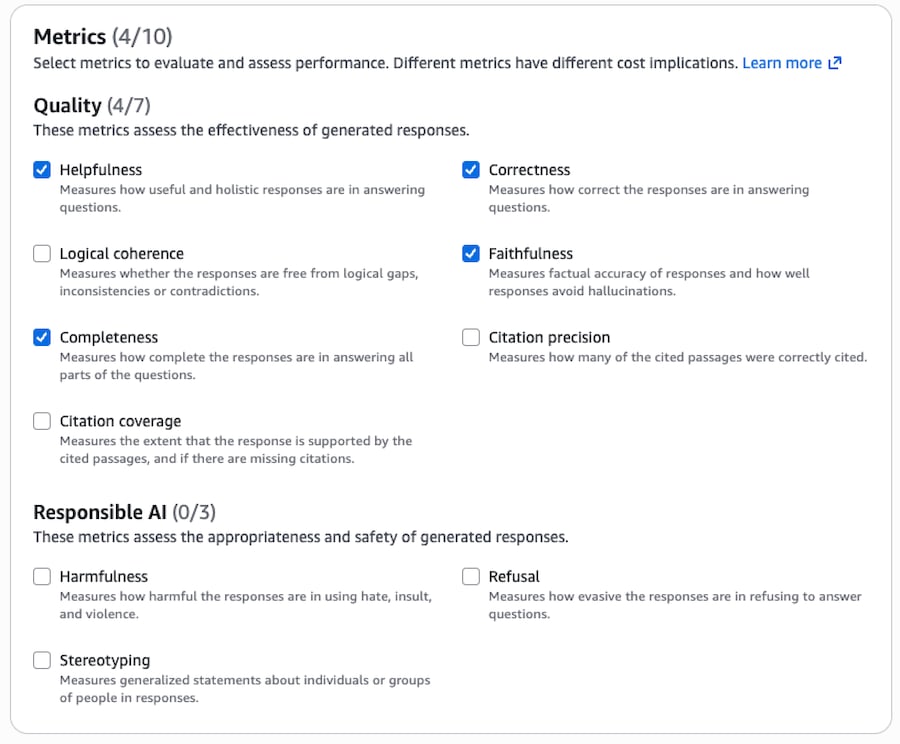Click the Refusal label text
The height and width of the screenshot is (744, 900).
click(x=513, y=577)
